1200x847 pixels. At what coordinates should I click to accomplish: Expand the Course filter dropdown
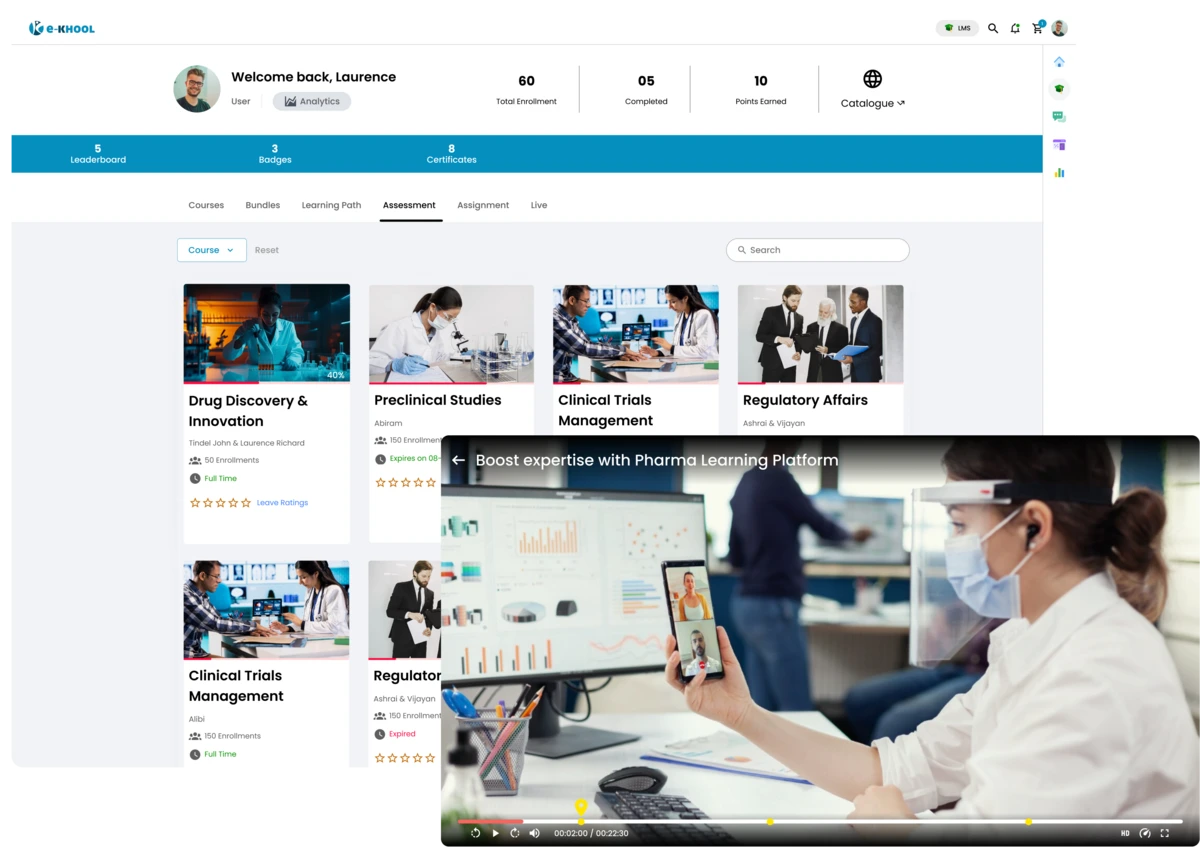(x=212, y=250)
